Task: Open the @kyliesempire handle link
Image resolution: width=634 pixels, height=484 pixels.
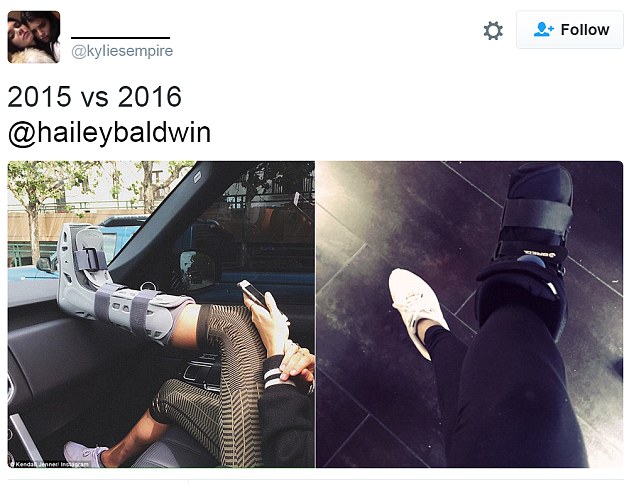Action: pos(122,51)
